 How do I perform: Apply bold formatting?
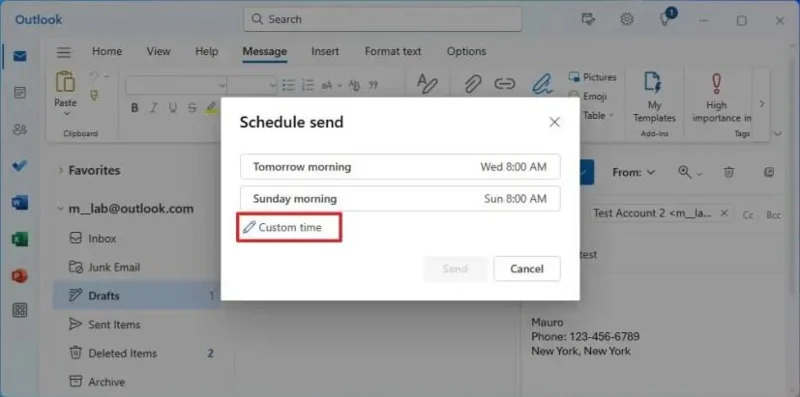[135, 108]
